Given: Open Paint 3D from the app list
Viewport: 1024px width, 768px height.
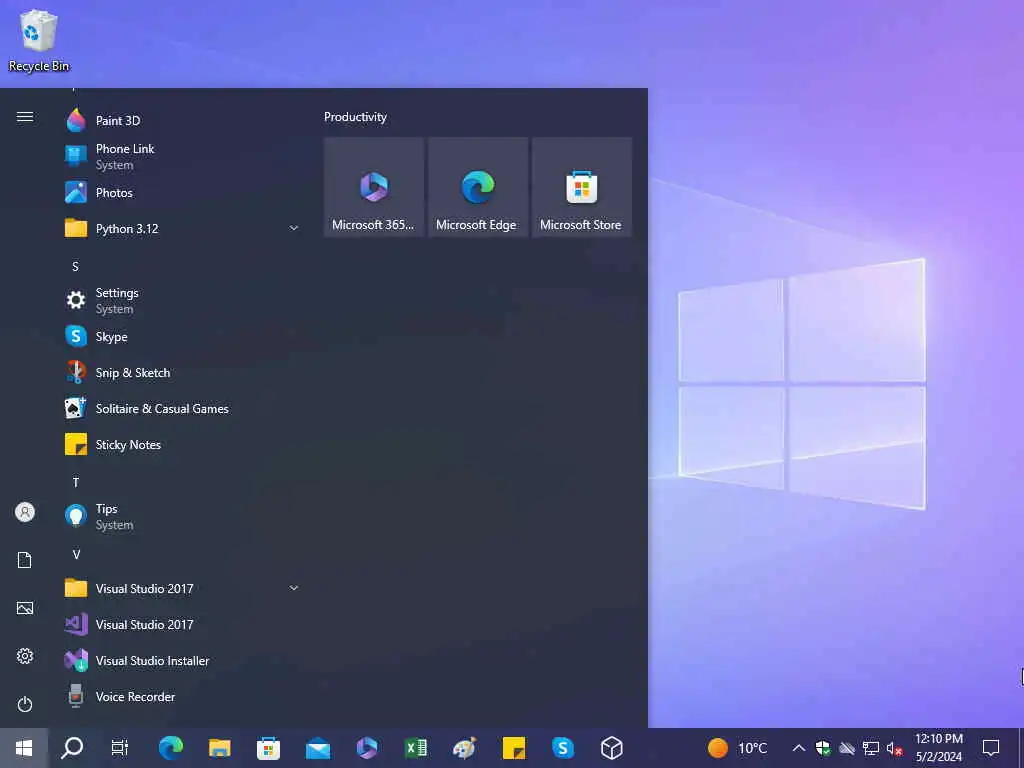Looking at the screenshot, I should click(183, 120).
